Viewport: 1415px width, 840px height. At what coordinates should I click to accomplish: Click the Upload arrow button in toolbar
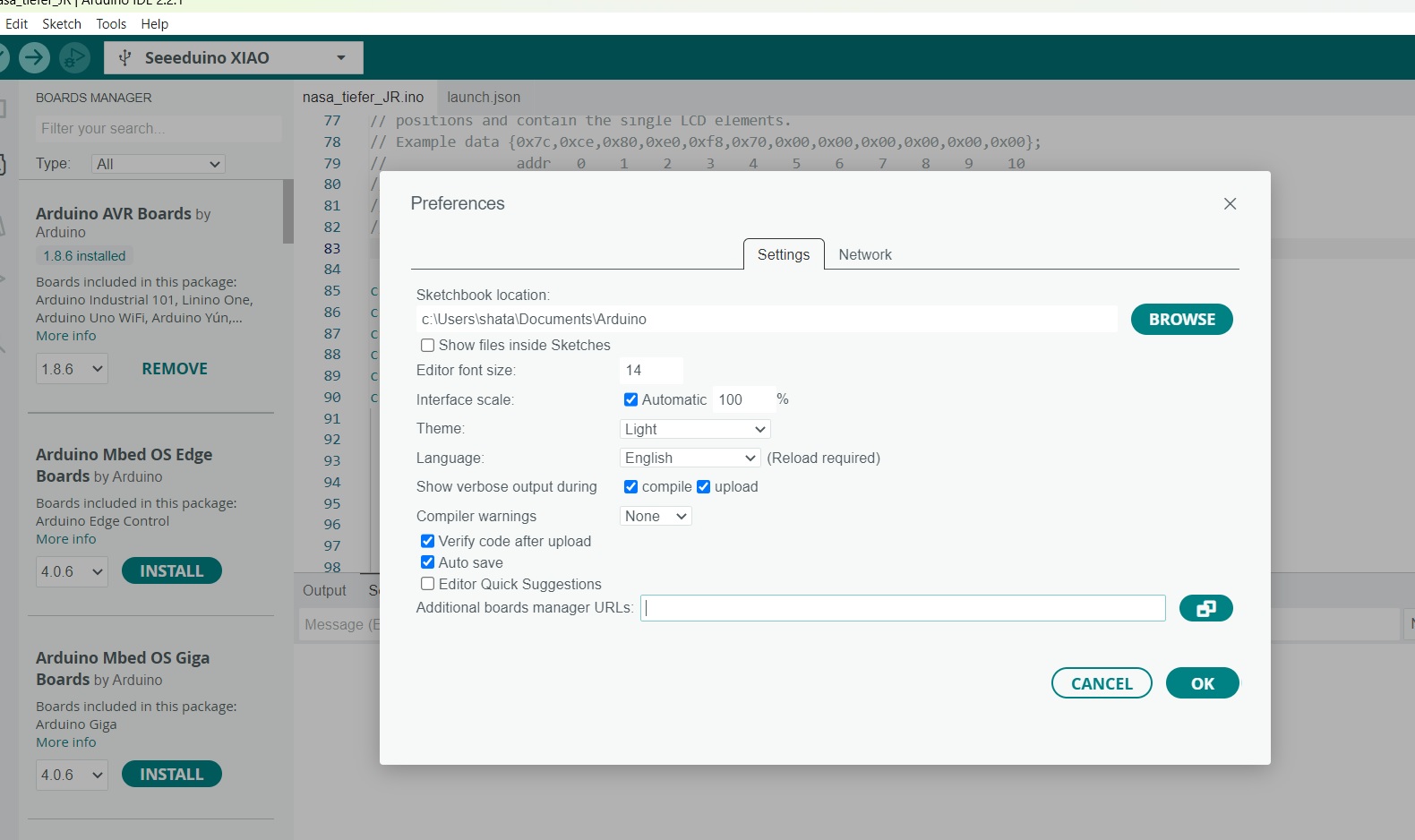click(34, 57)
